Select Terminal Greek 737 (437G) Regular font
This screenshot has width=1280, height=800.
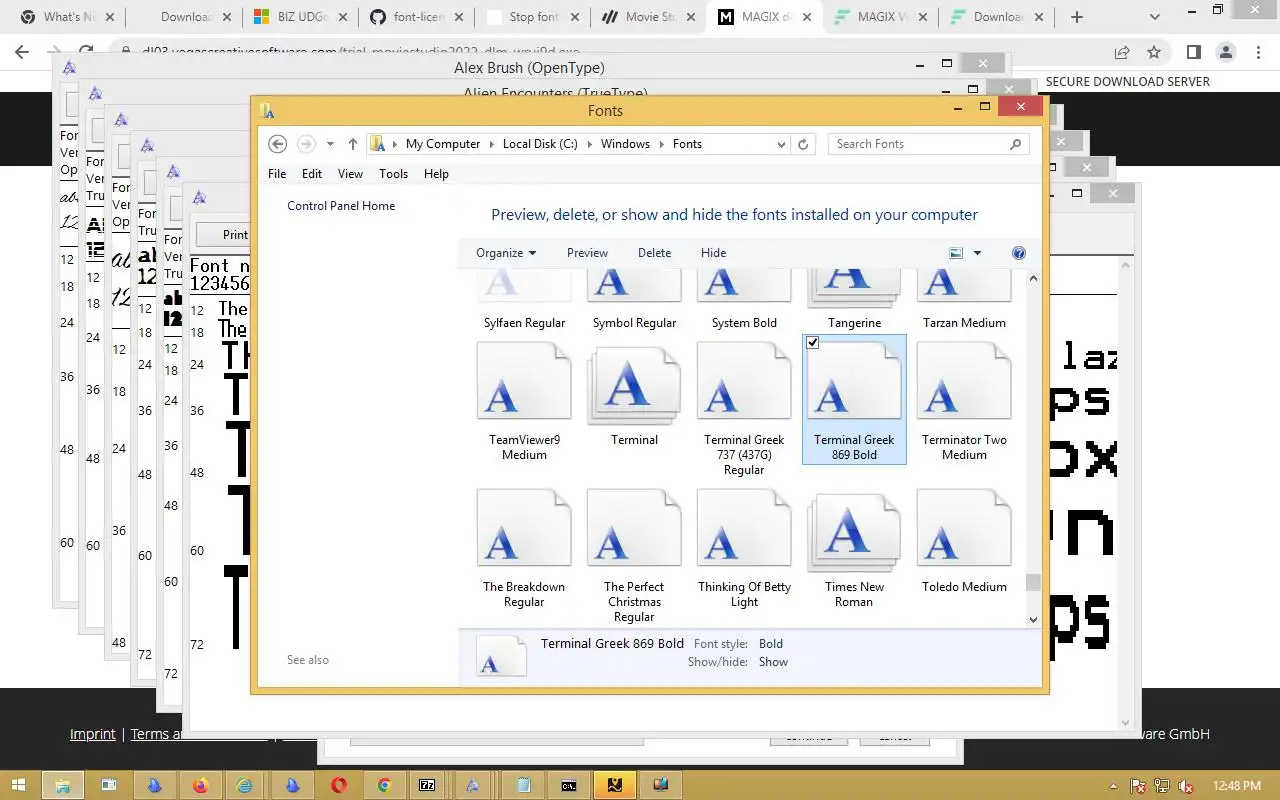pos(744,408)
